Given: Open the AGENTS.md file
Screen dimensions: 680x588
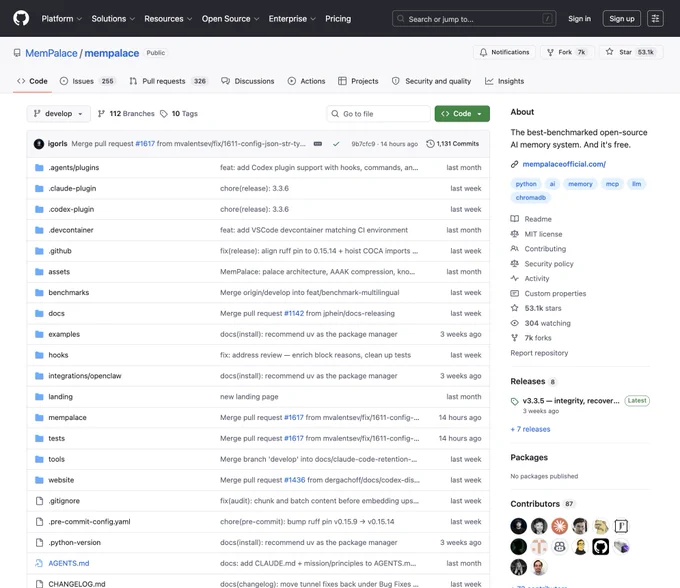Looking at the screenshot, I should (x=69, y=563).
